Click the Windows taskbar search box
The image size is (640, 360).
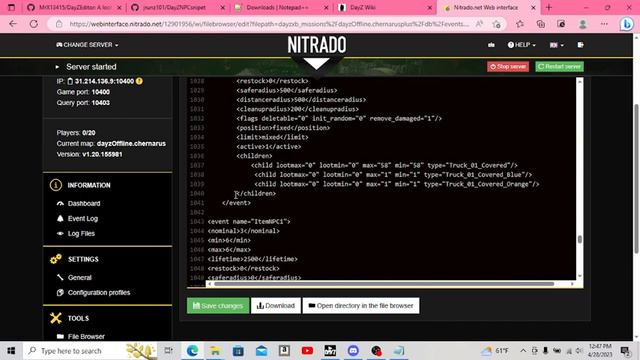tap(90, 351)
